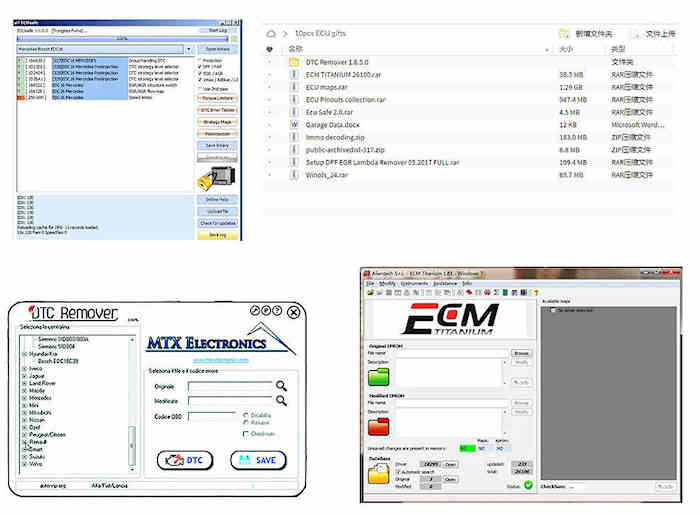Toggle the Vmax / AdBlue checkbox in ECUsafe
This screenshot has width=700, height=516.
pos(200,80)
